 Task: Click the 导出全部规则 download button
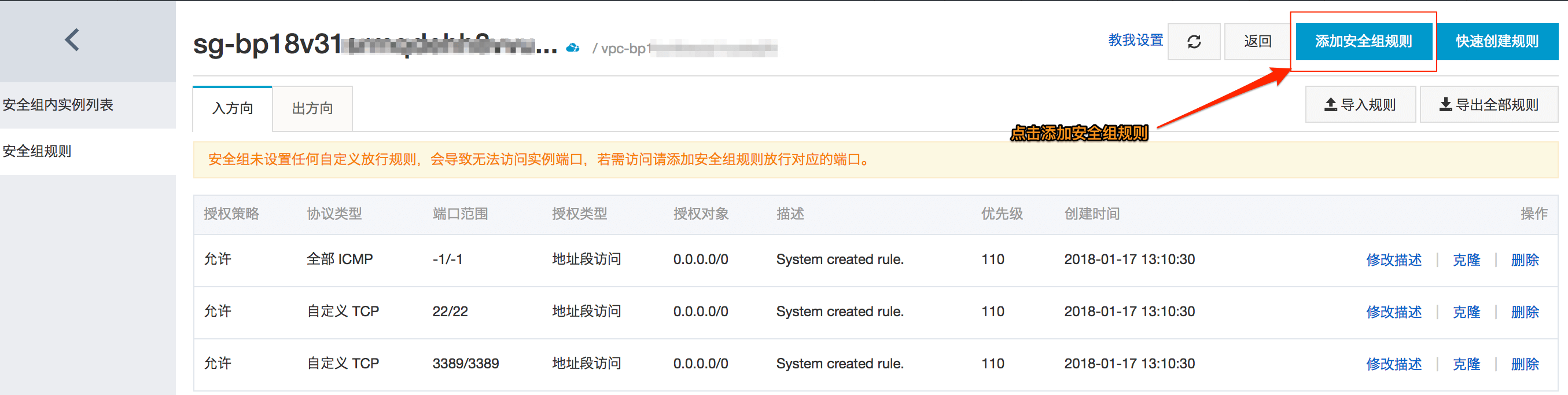(1488, 105)
